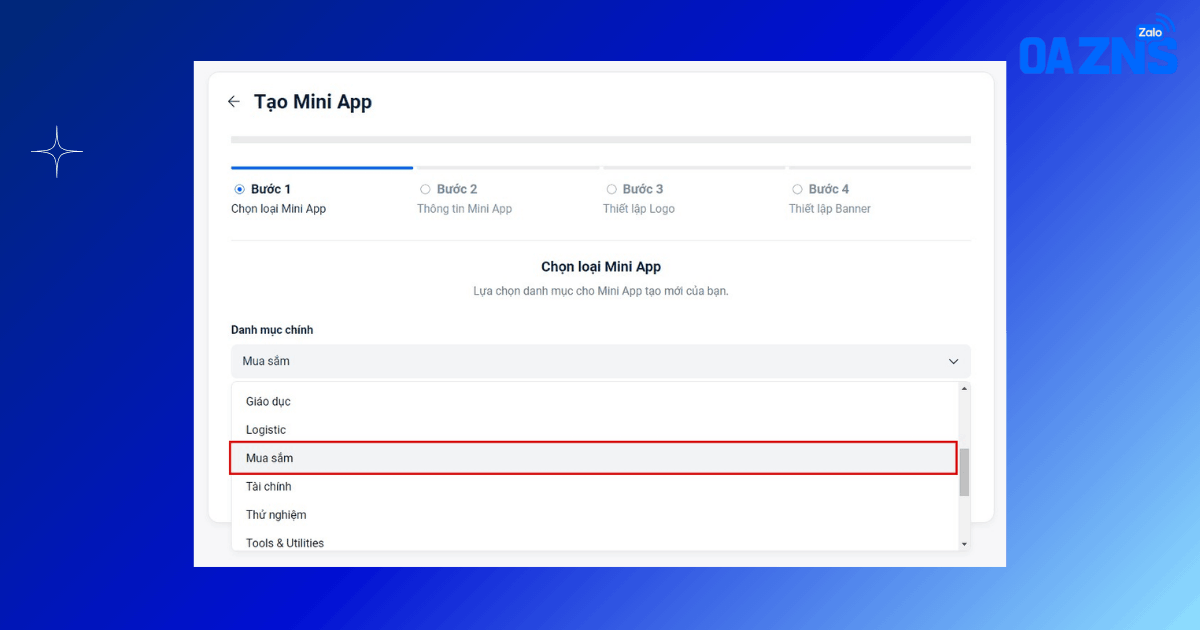
Task: Collapse the Danh mục chính dropdown showing Mua sắm
Action: tap(600, 361)
